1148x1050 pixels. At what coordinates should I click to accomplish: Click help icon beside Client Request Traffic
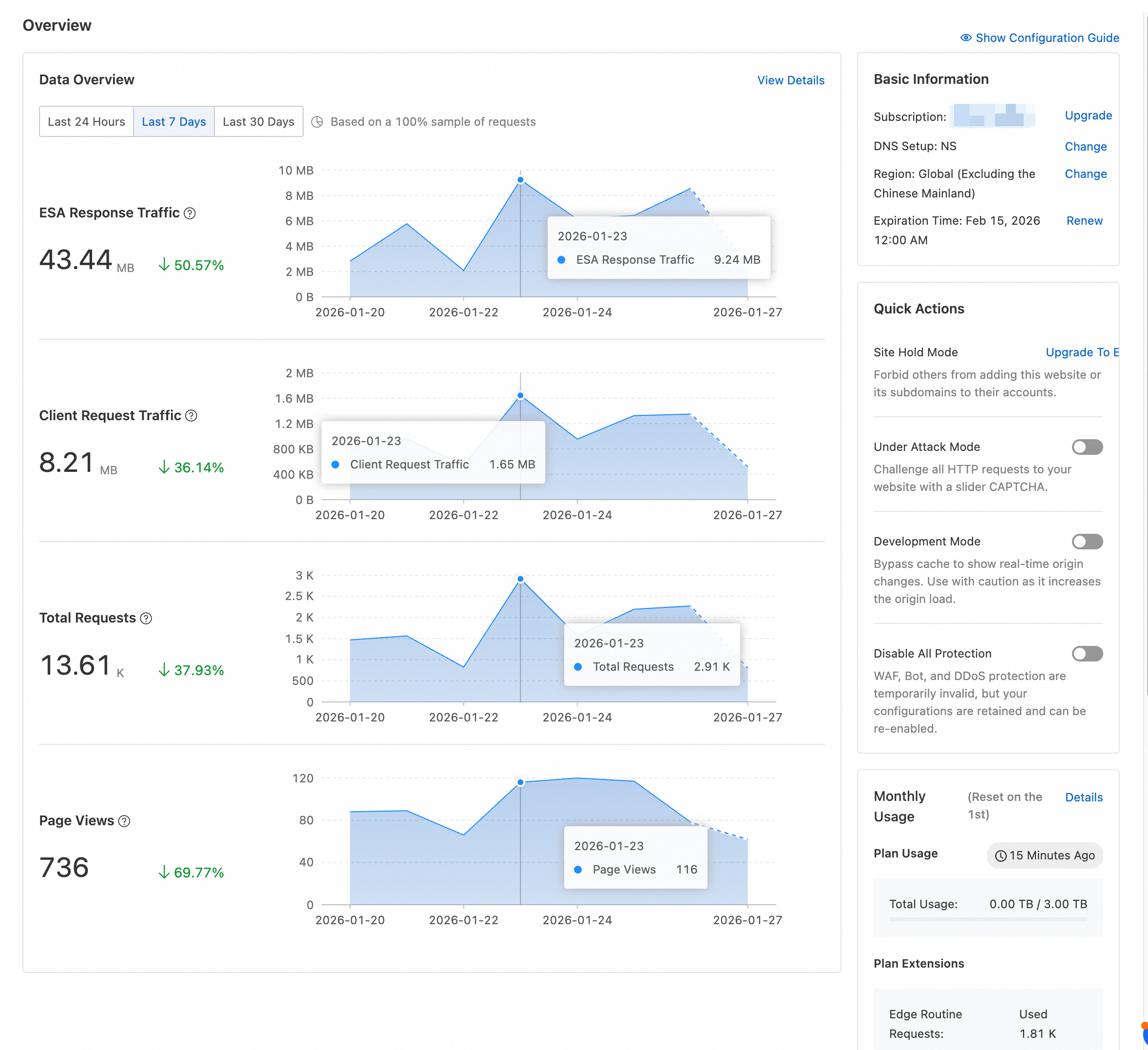coord(191,416)
